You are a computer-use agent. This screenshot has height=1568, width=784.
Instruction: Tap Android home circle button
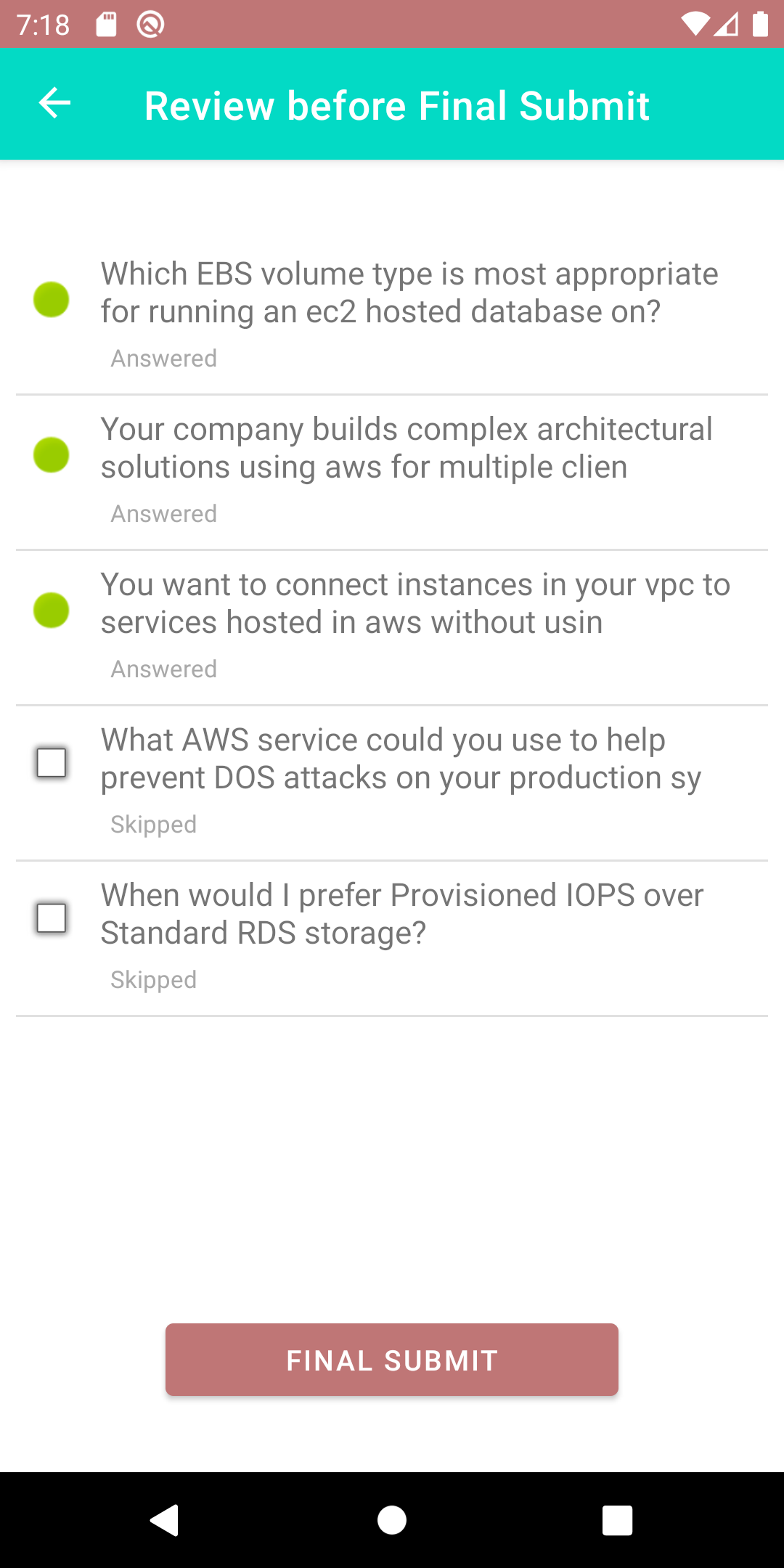pos(392,1520)
